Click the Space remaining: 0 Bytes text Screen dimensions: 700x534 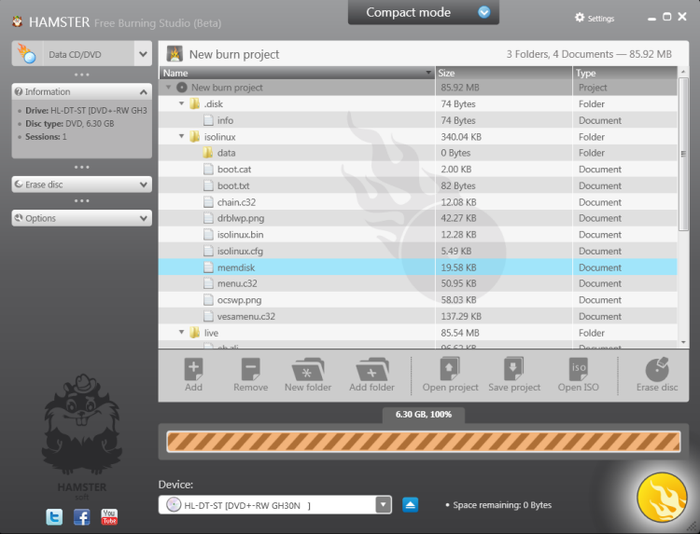(502, 505)
